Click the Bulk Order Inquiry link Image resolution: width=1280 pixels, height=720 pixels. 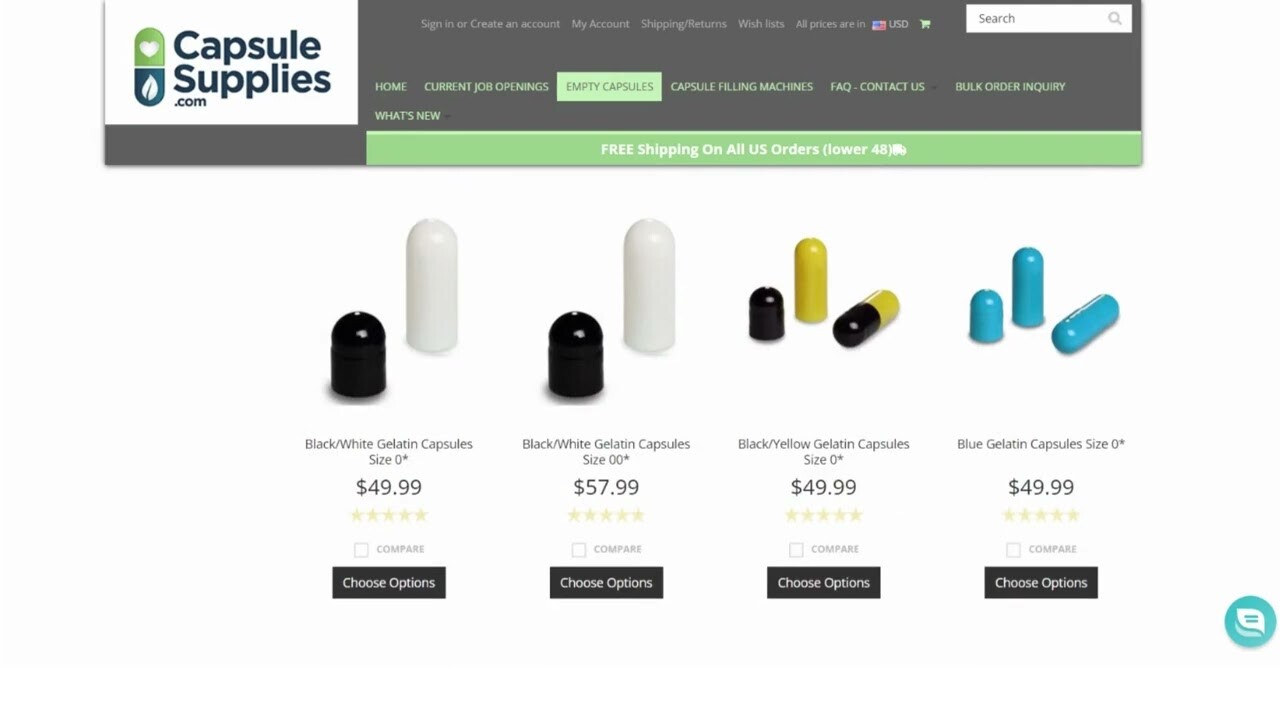(x=1010, y=87)
